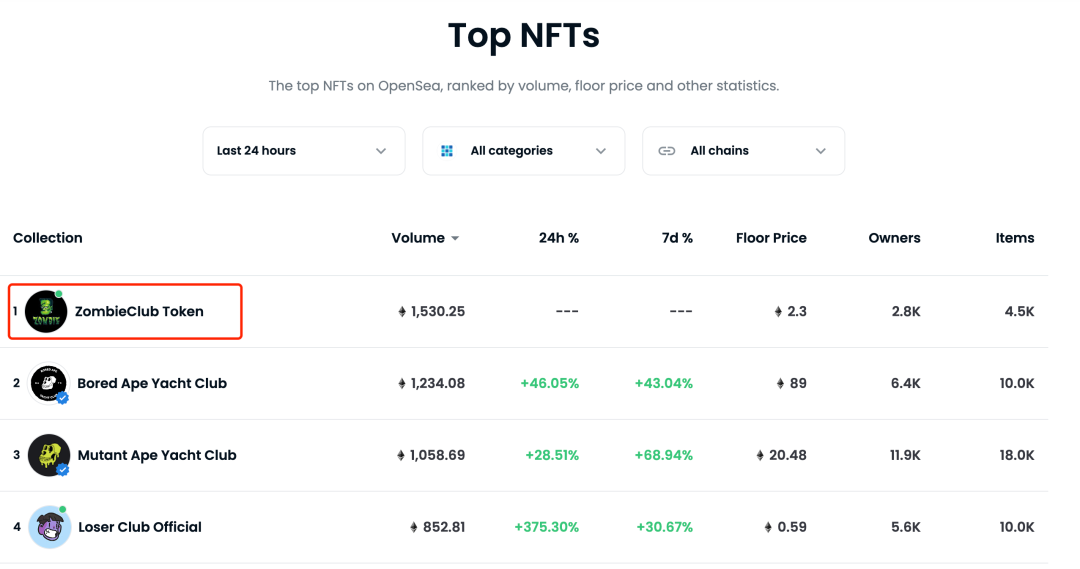Click the ZombieClub Token collection avatar
This screenshot has width=1080, height=569.
point(46,312)
